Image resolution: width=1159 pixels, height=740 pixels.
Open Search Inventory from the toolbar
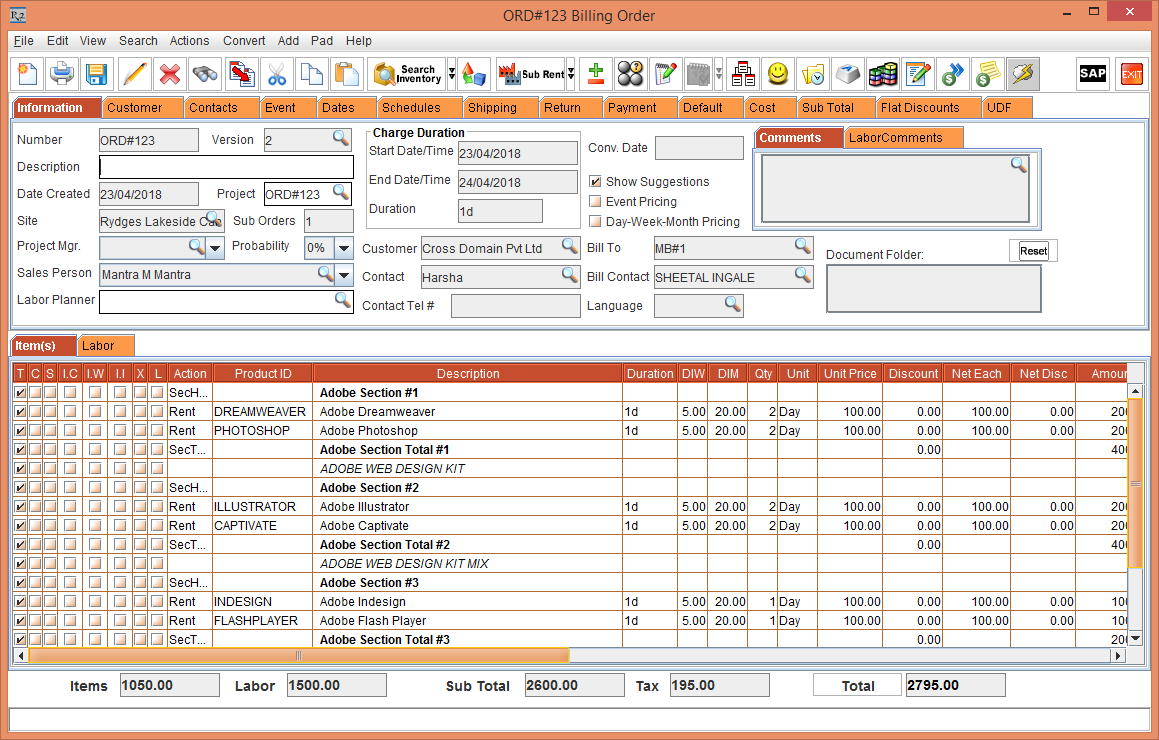407,74
